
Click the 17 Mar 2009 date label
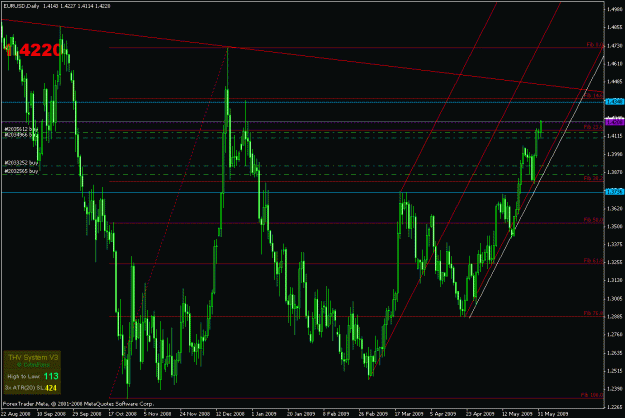pyautogui.click(x=409, y=414)
